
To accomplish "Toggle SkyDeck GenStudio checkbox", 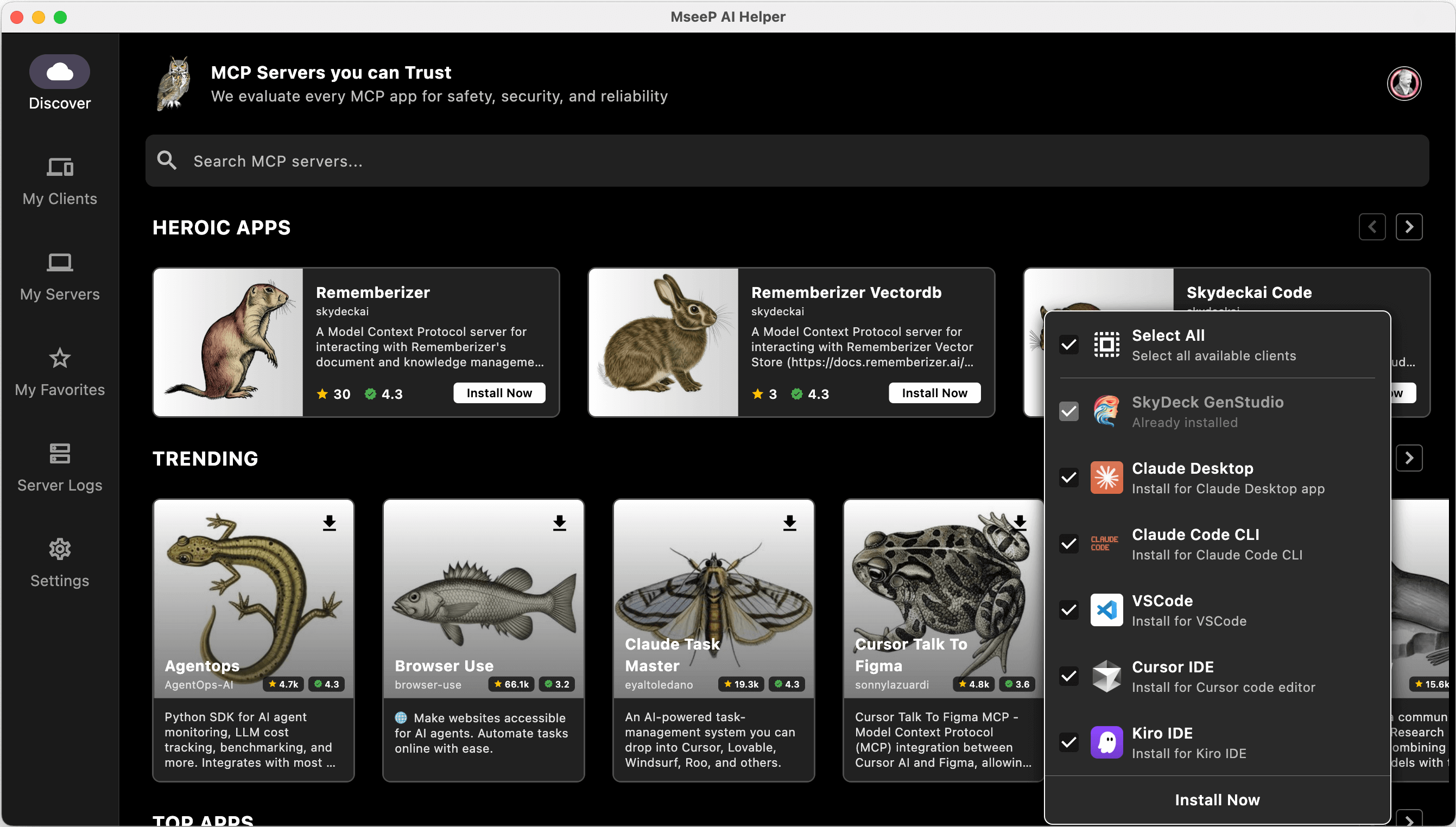I will (x=1069, y=411).
